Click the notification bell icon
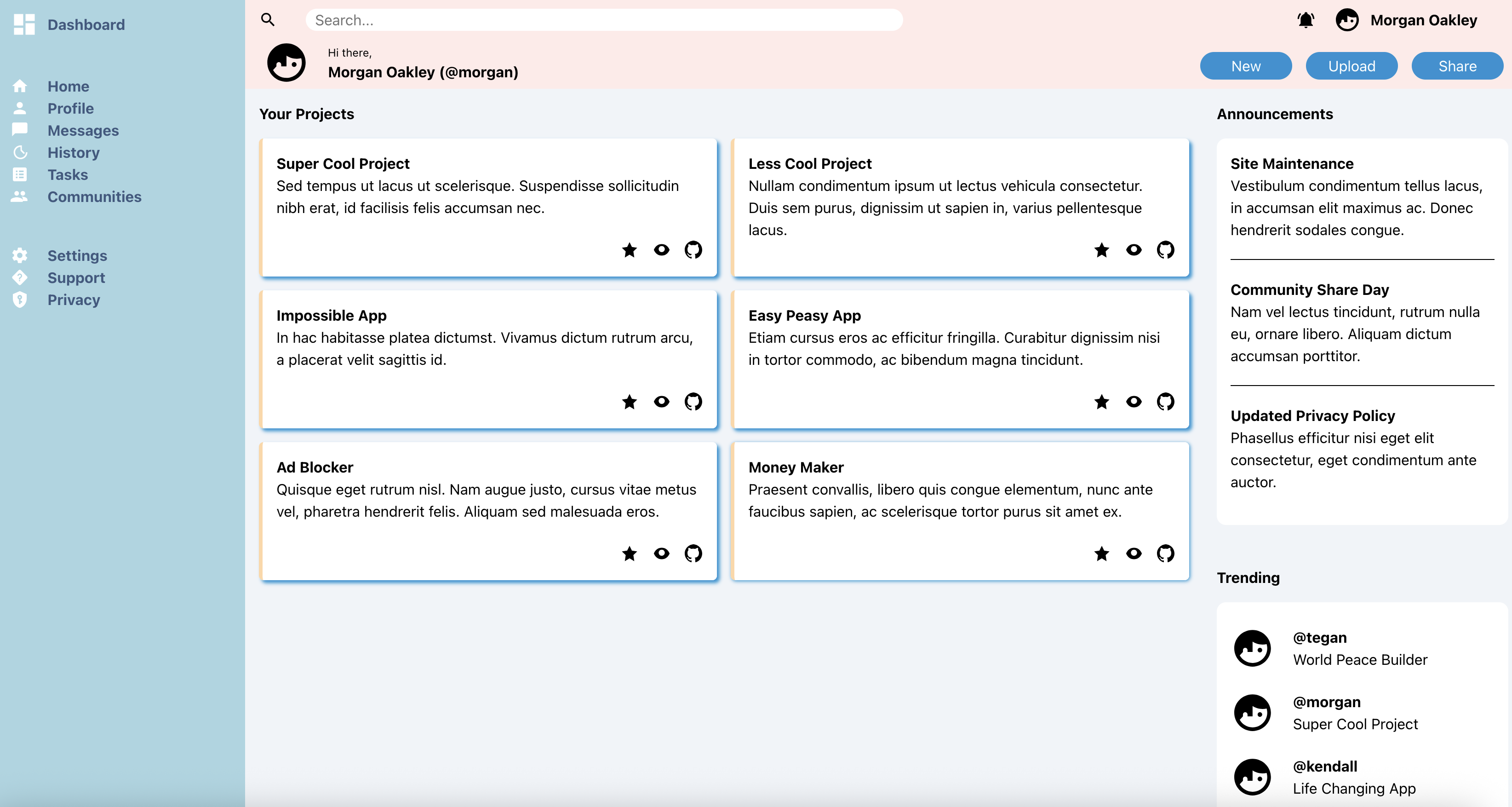1512x807 pixels. click(x=1306, y=21)
